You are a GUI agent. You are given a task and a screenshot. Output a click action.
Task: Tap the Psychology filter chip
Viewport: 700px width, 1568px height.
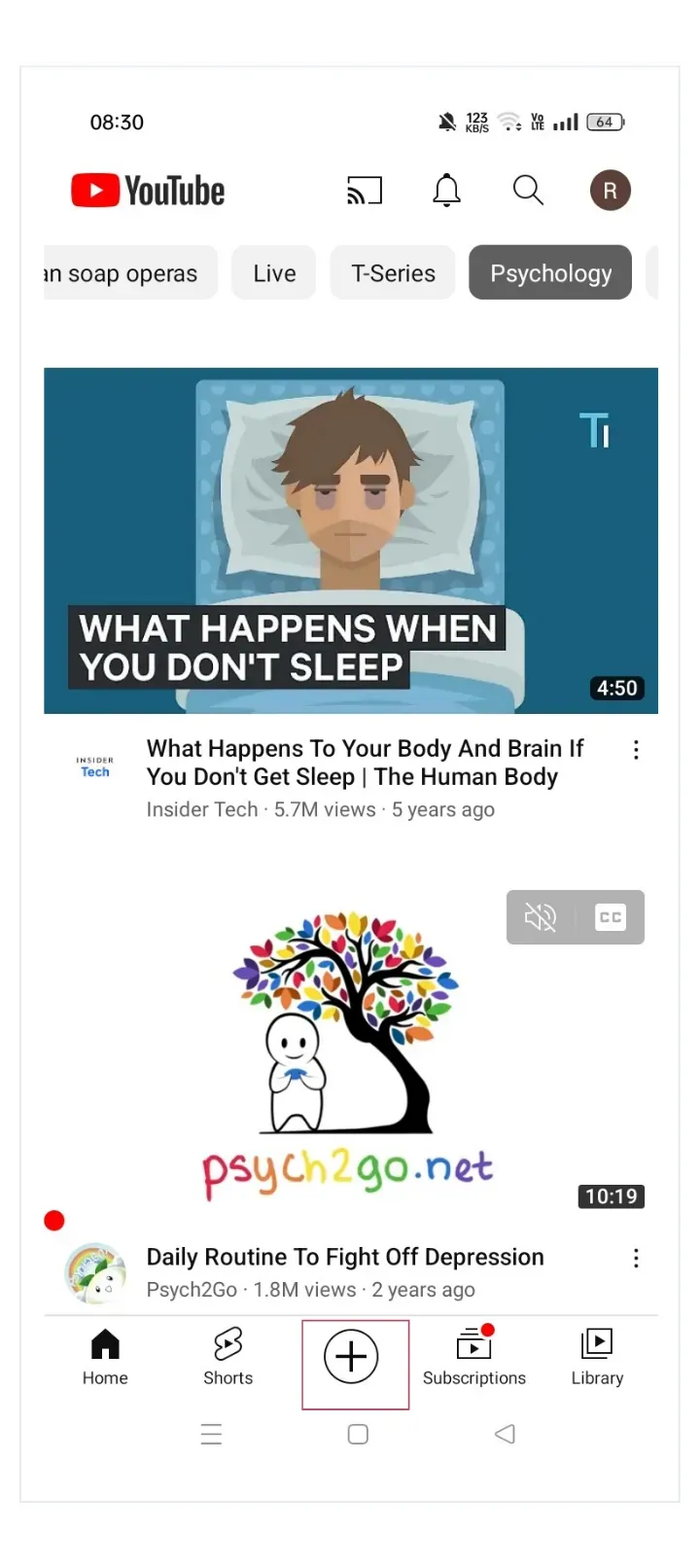[x=551, y=273]
